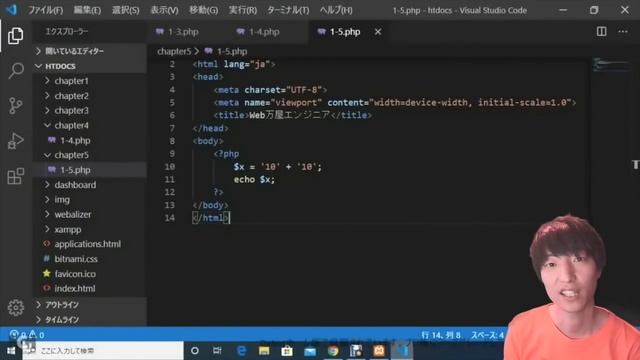Expand the webalizer folder
The width and height of the screenshot is (640, 360).
(90, 214)
